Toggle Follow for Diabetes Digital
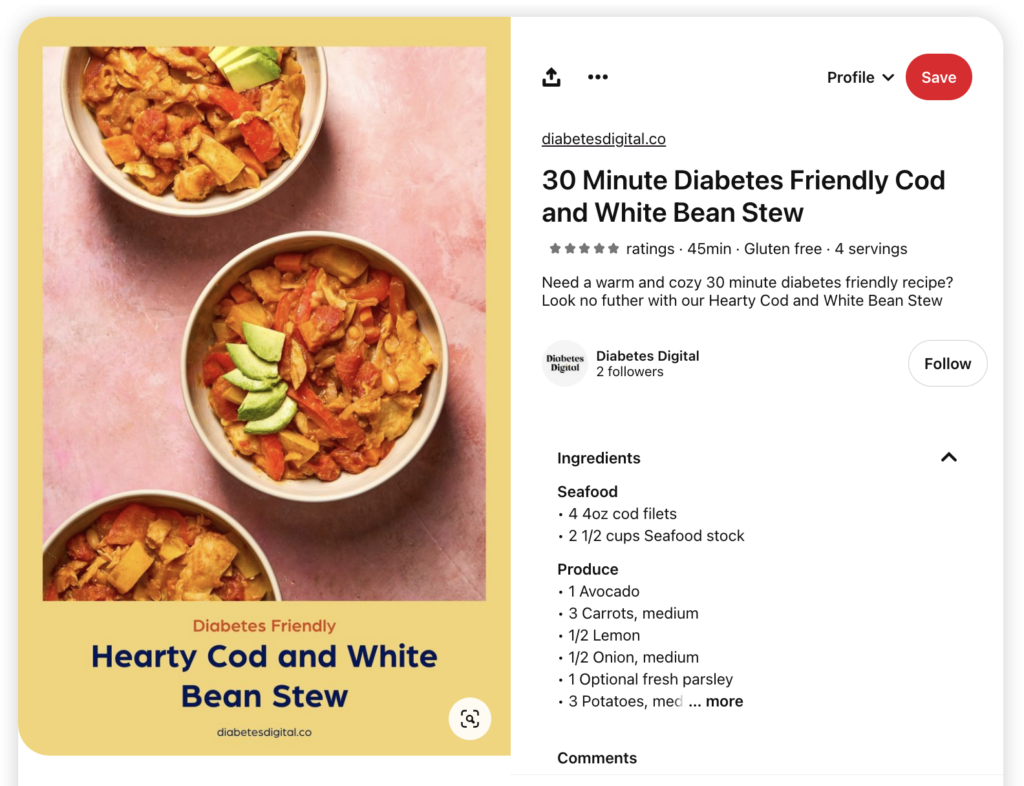Viewport: 1024px width, 786px height. click(947, 363)
